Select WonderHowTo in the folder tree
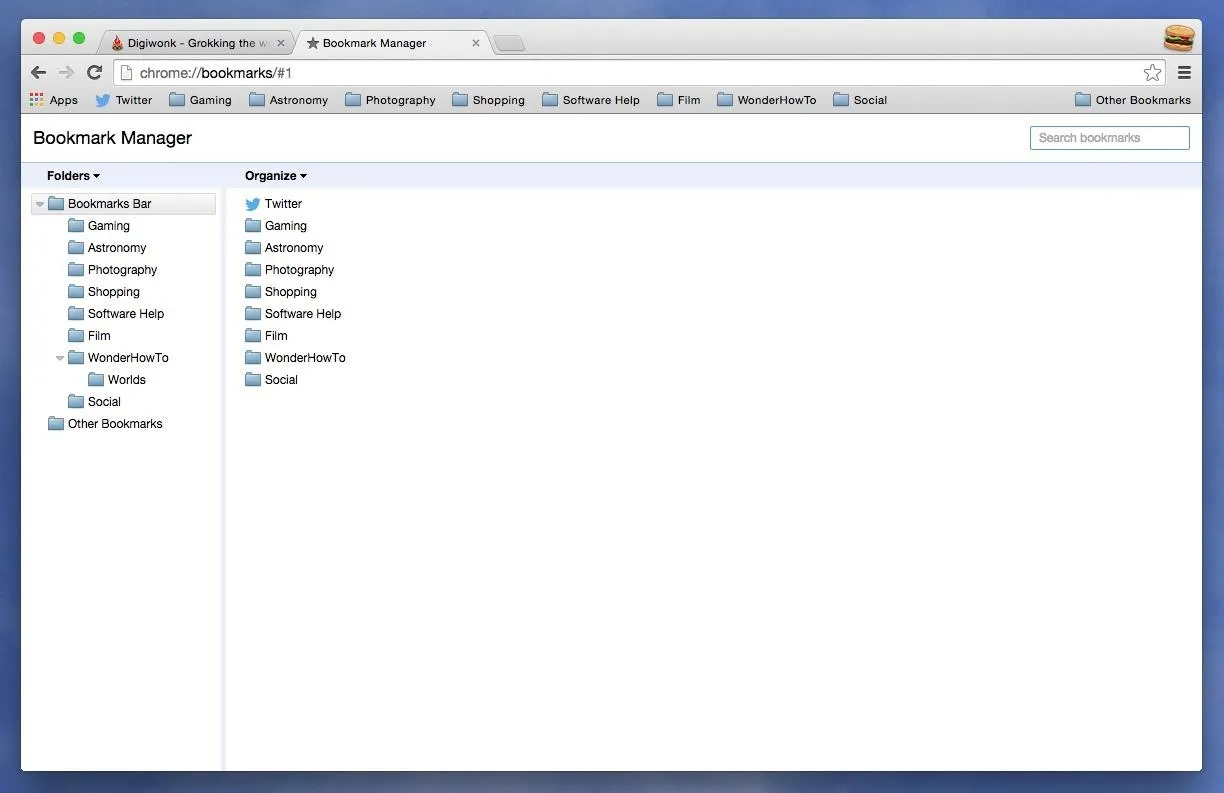The height and width of the screenshot is (793, 1224). coord(118,358)
